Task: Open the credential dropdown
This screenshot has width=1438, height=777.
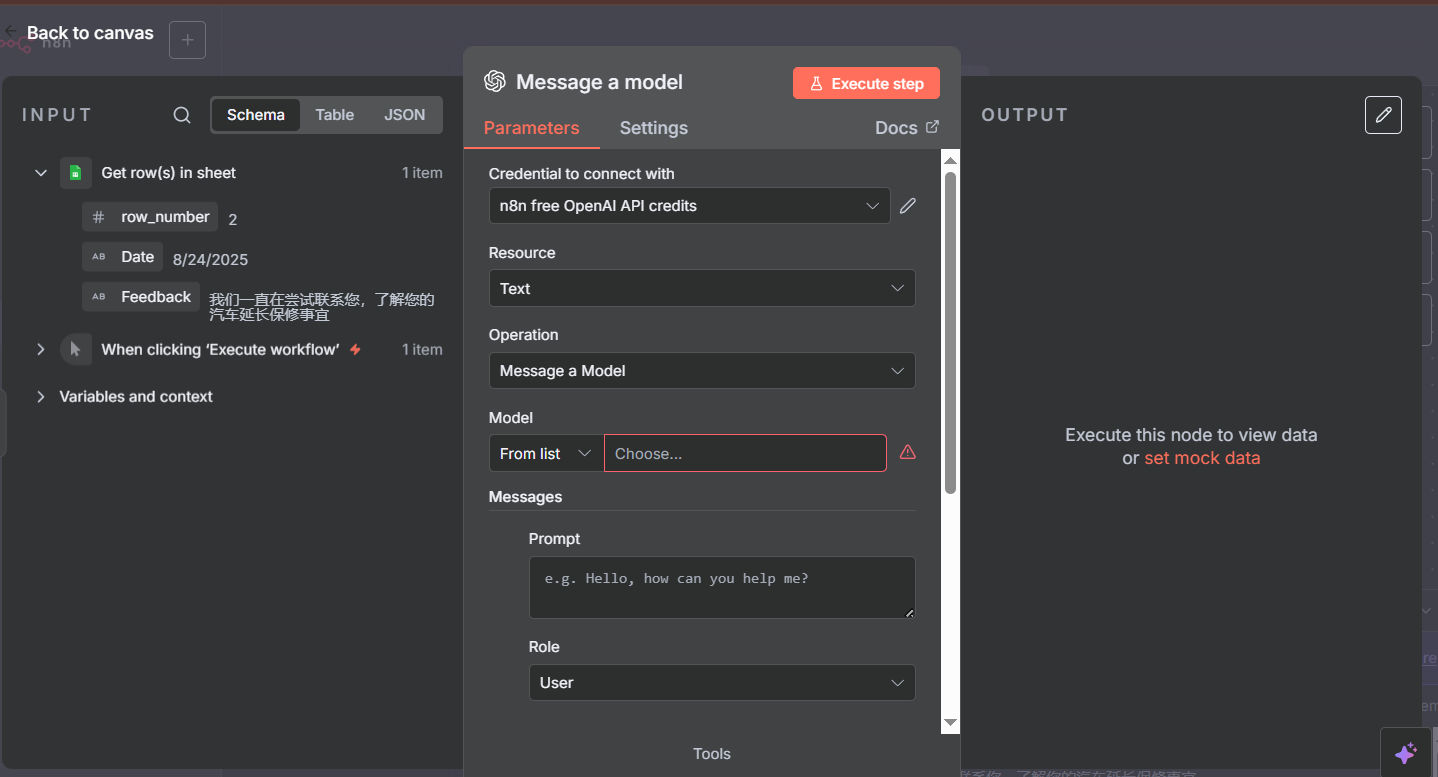Action: (690, 206)
